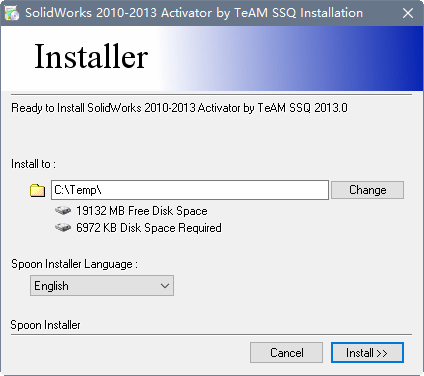424x376 pixels.
Task: Click the Free Disk Space drive icon
Action: coord(63,210)
